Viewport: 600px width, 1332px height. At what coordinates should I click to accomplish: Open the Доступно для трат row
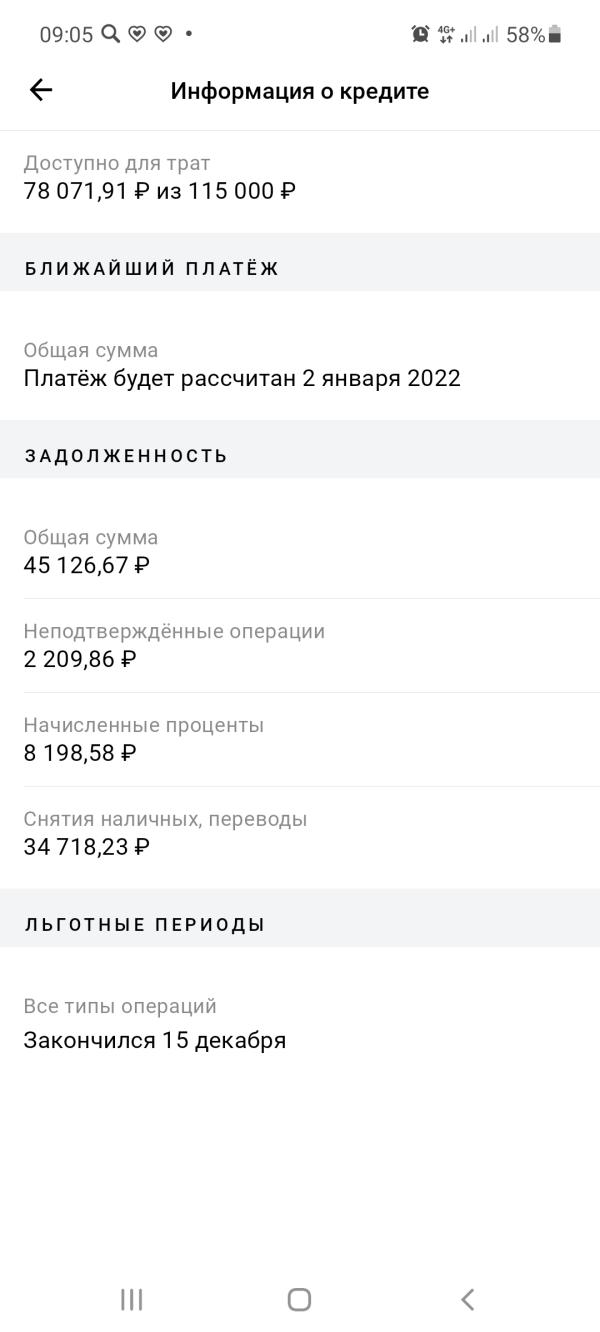300,177
